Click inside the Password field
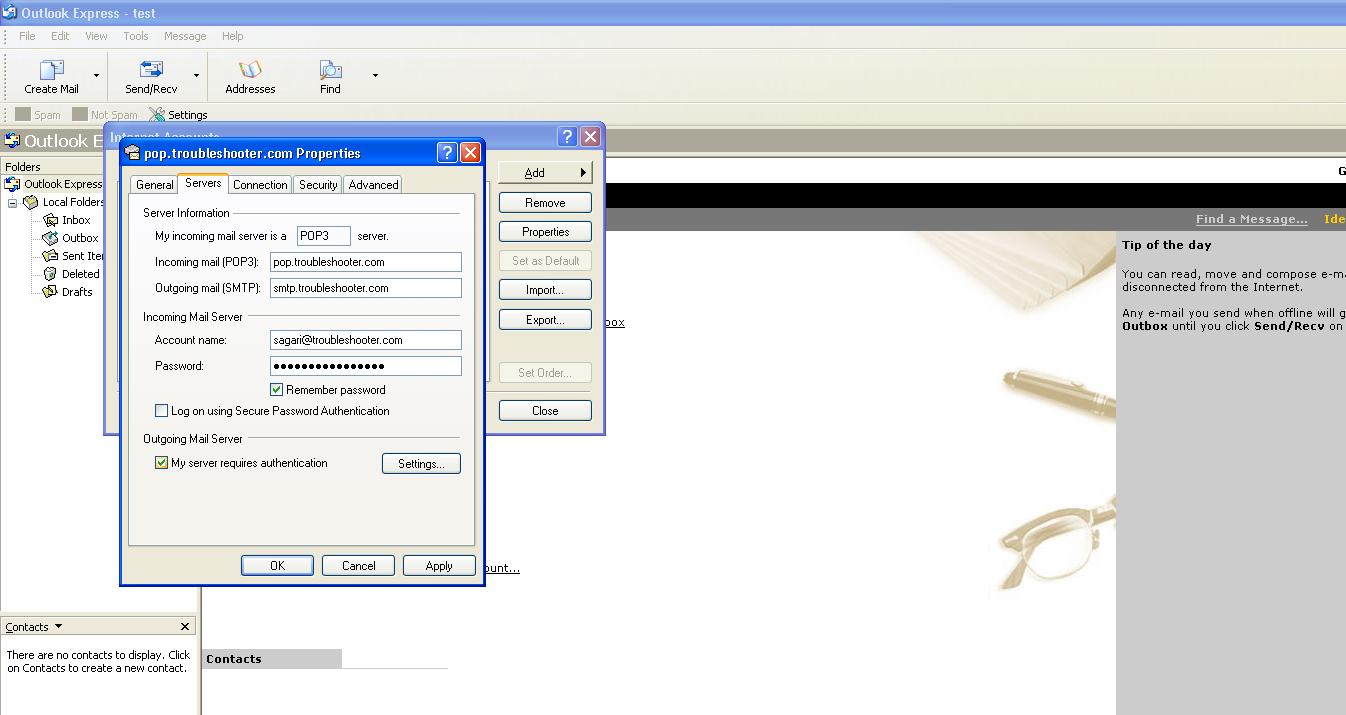Image resolution: width=1346 pixels, height=715 pixels. click(365, 366)
